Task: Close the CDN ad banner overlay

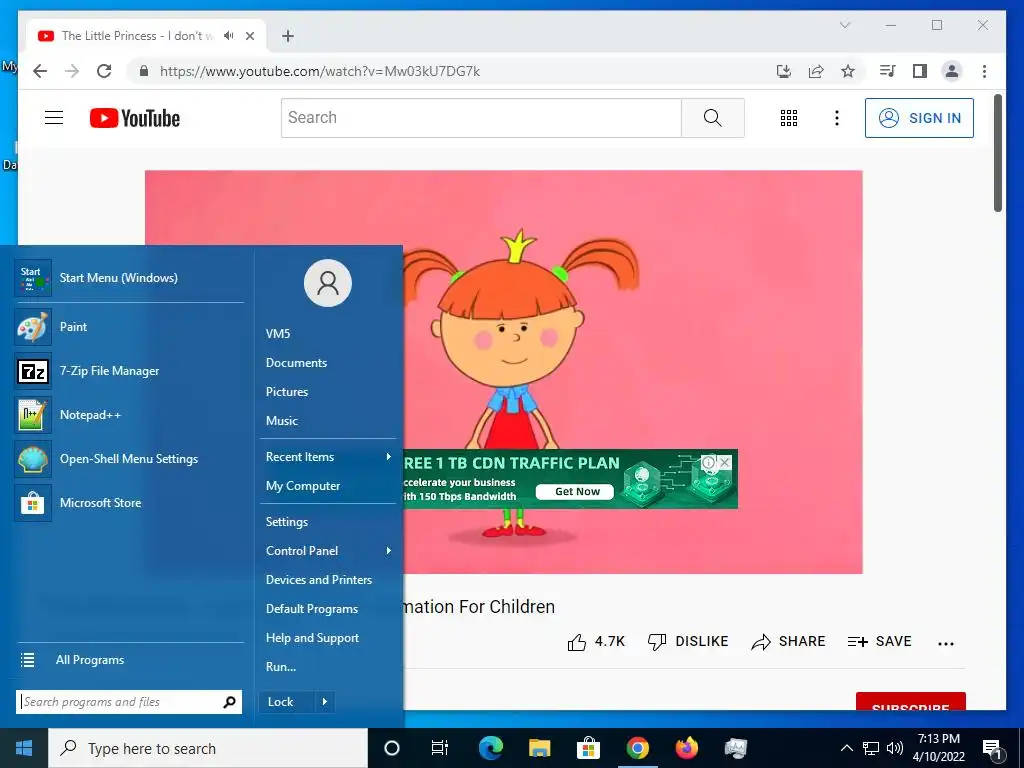Action: point(725,462)
